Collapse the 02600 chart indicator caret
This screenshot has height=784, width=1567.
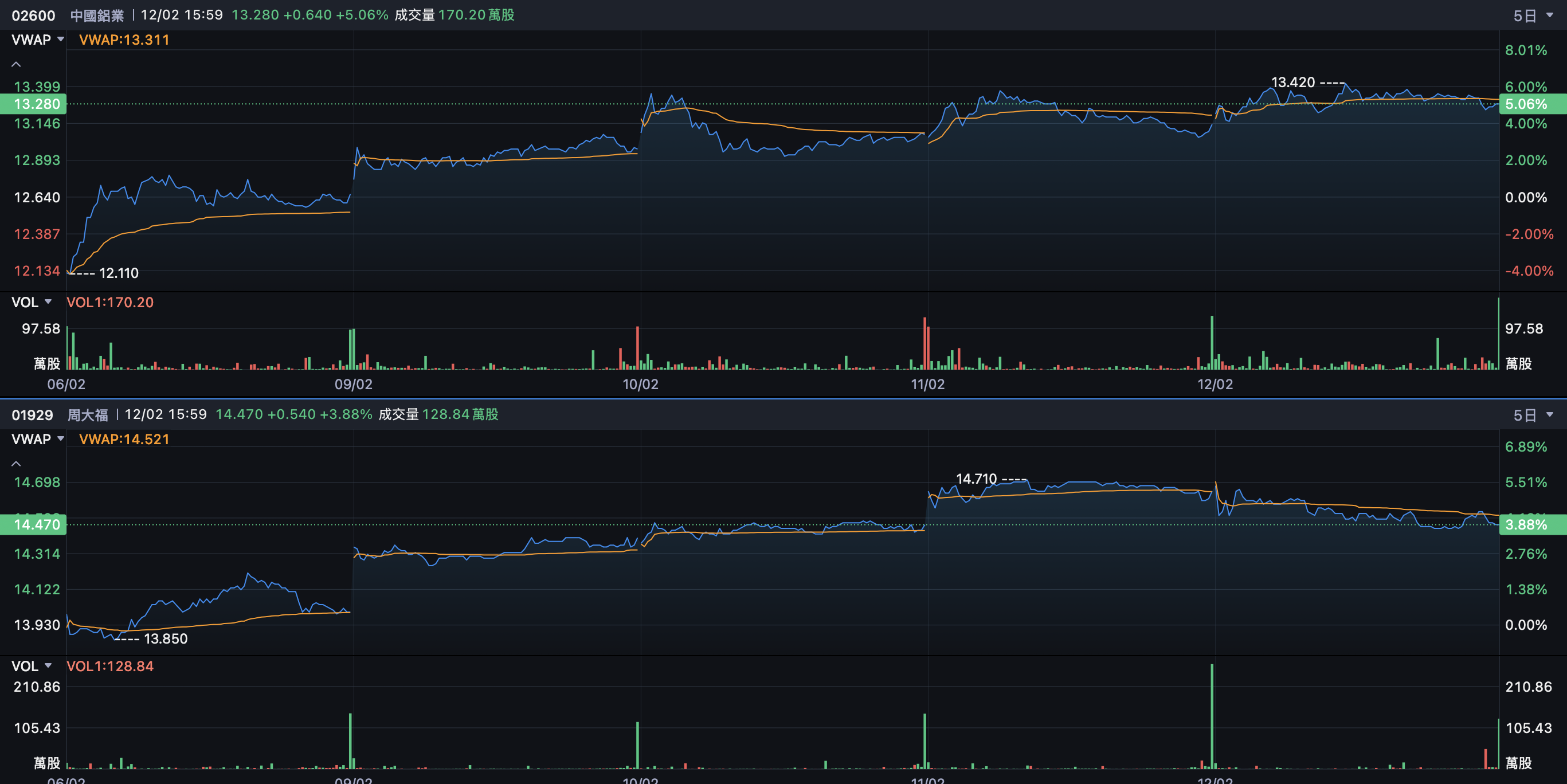[17, 64]
